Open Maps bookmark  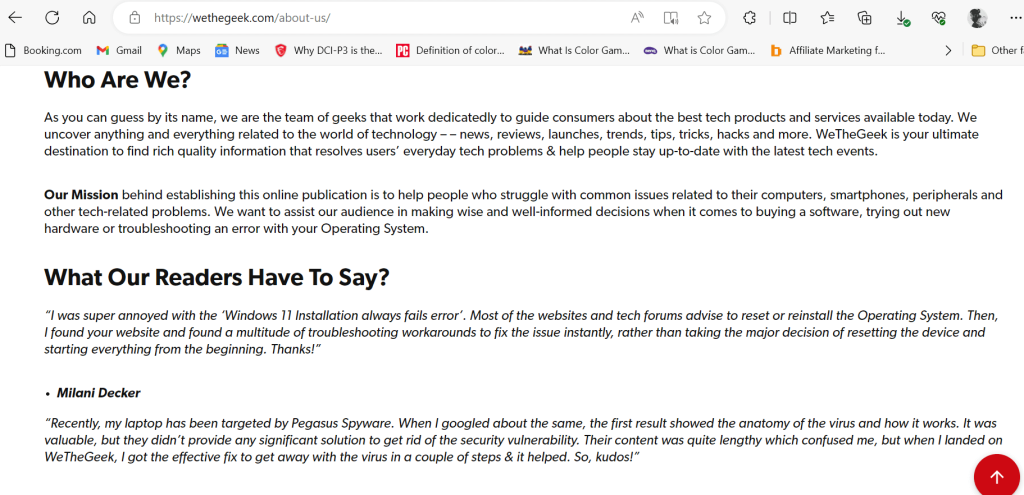tap(179, 50)
